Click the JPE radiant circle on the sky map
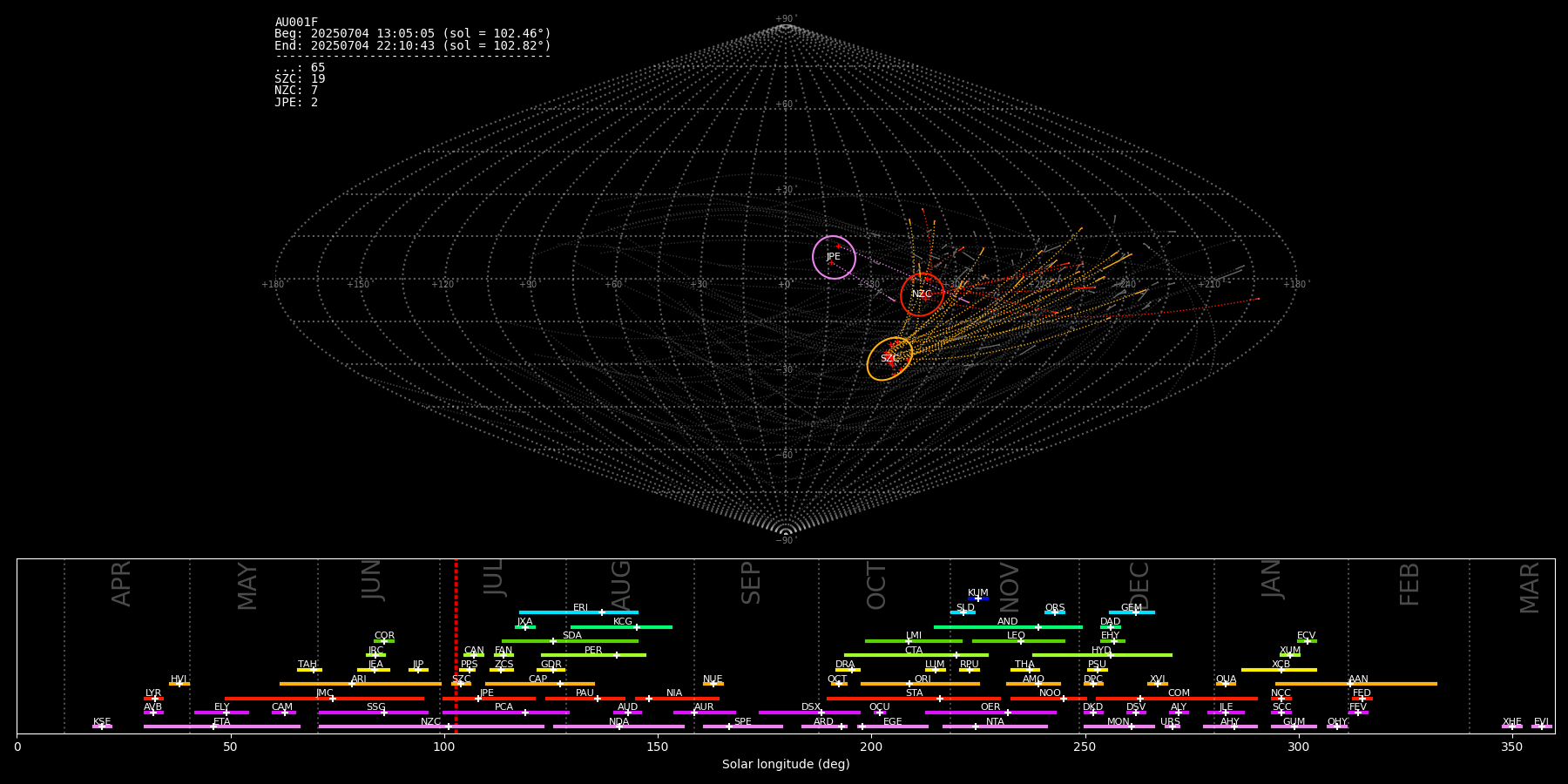Image resolution: width=1568 pixels, height=784 pixels. click(834, 257)
